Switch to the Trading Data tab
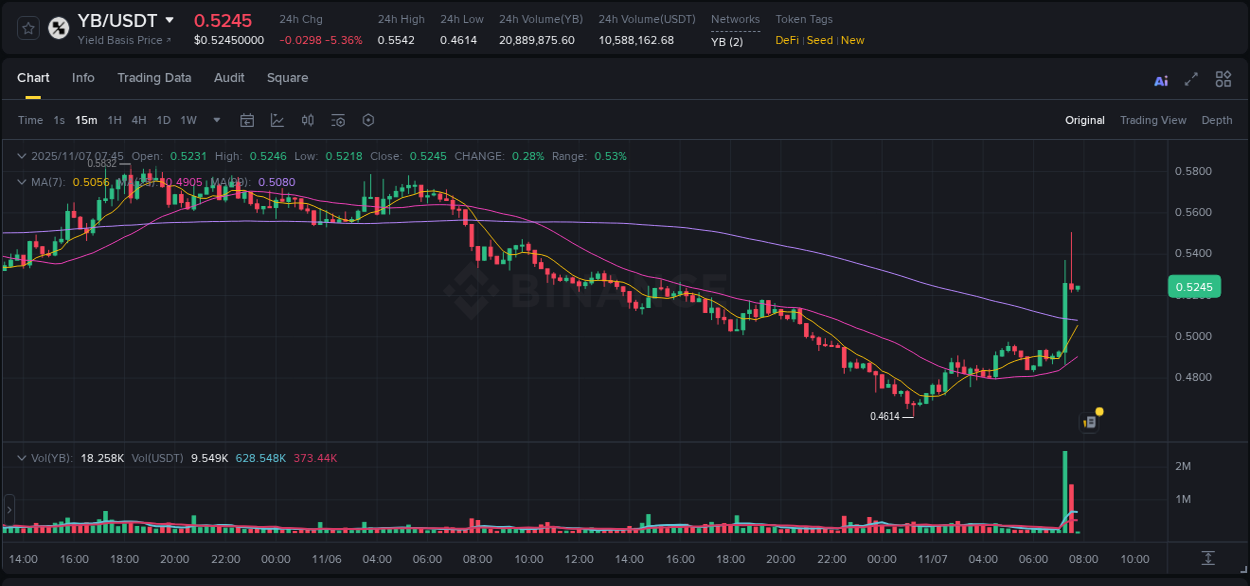 (x=154, y=78)
